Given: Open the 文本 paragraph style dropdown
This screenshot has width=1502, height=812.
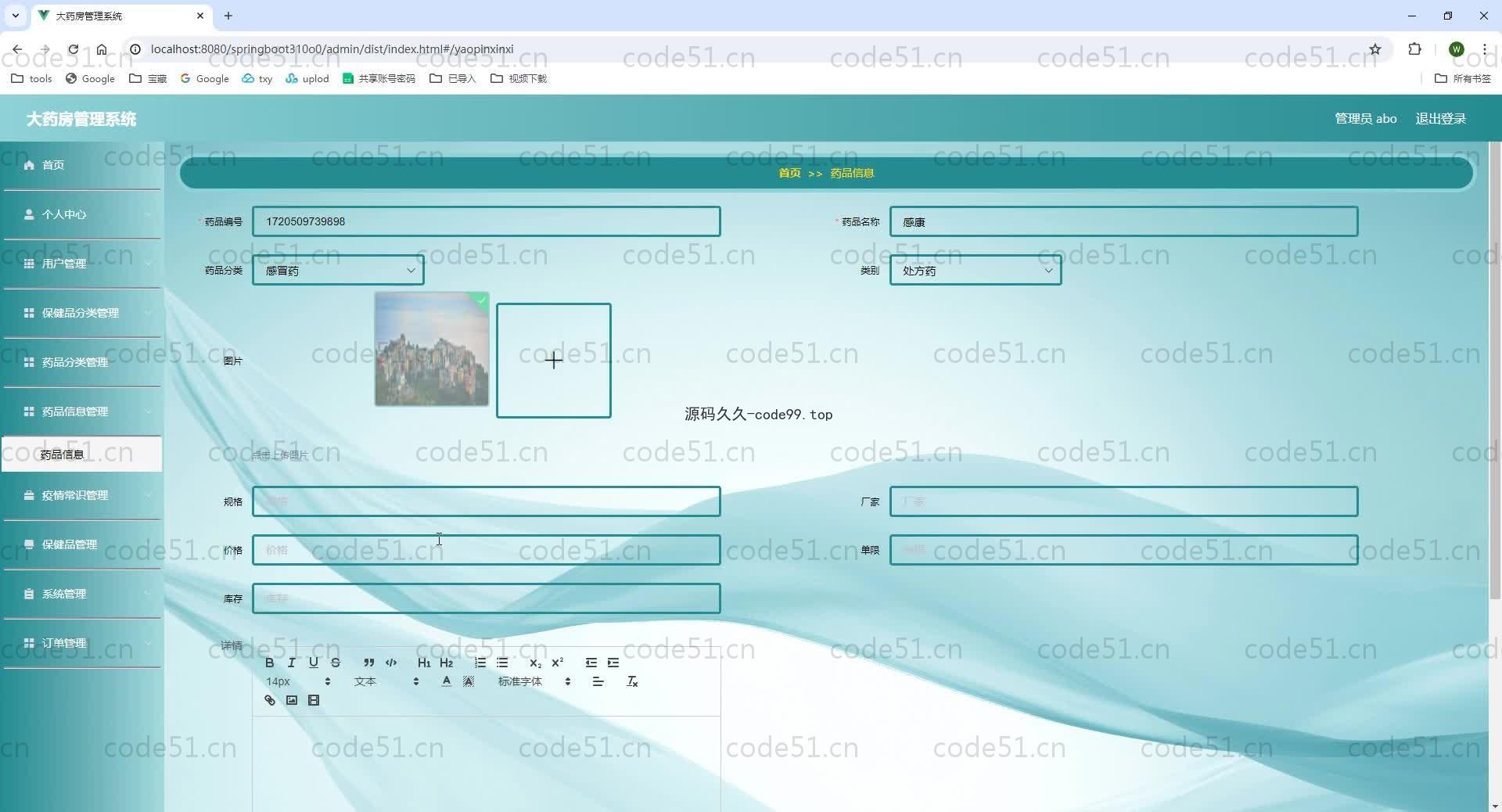Looking at the screenshot, I should [386, 681].
